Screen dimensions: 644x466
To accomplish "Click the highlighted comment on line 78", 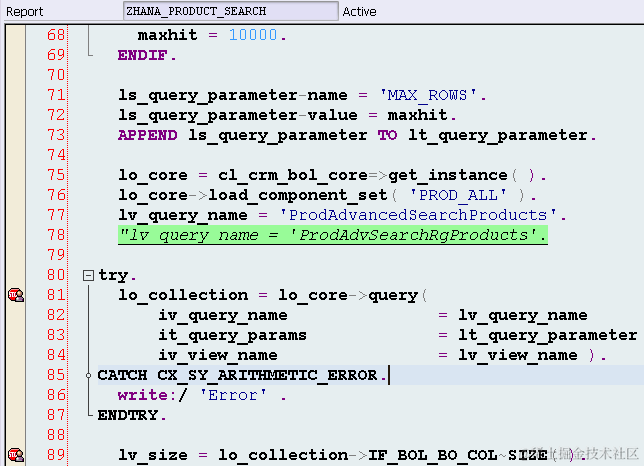I will (x=333, y=235).
